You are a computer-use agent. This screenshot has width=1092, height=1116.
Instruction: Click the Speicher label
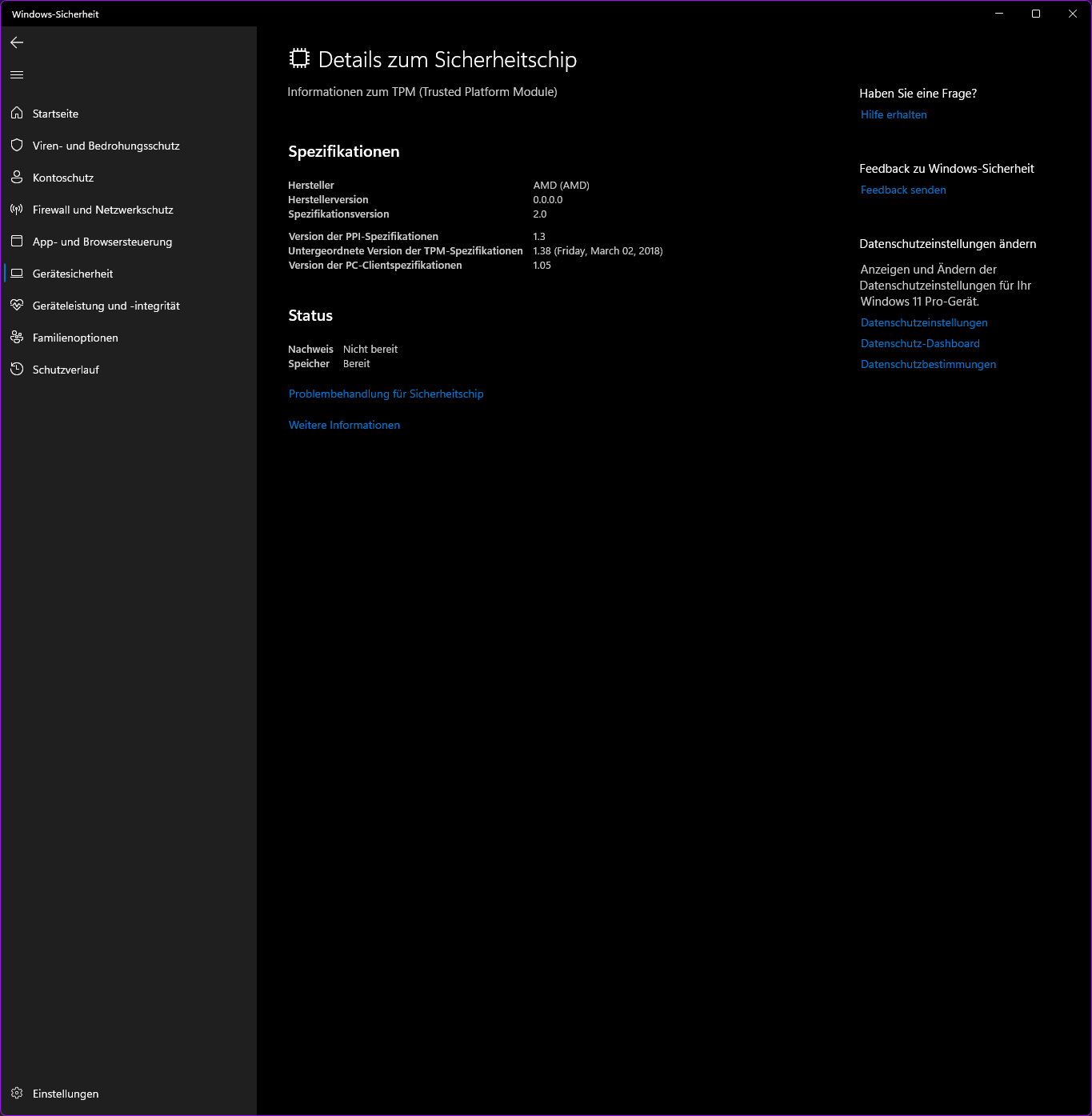[309, 363]
